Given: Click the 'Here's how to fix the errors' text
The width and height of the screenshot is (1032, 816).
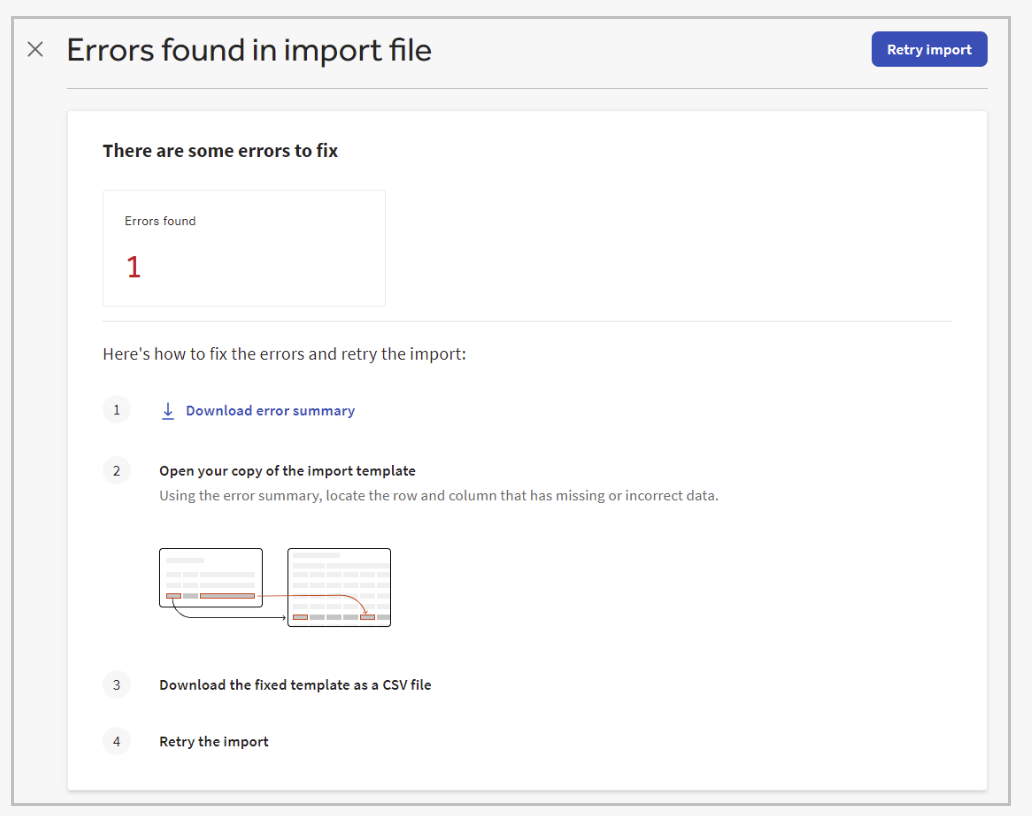Looking at the screenshot, I should click(x=284, y=354).
